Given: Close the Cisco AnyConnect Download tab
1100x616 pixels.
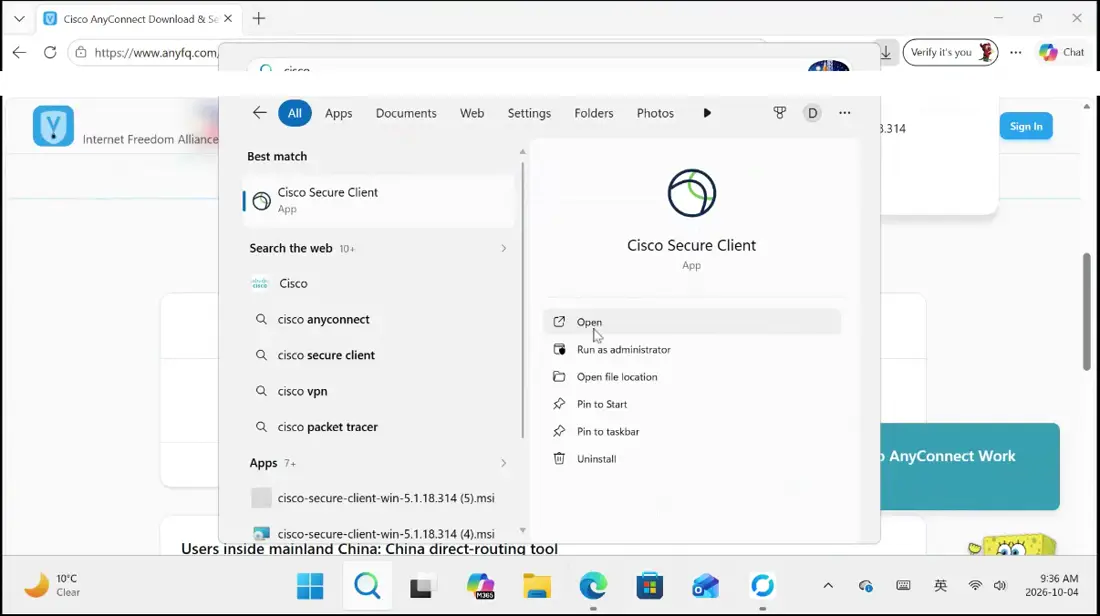Looking at the screenshot, I should coord(228,19).
